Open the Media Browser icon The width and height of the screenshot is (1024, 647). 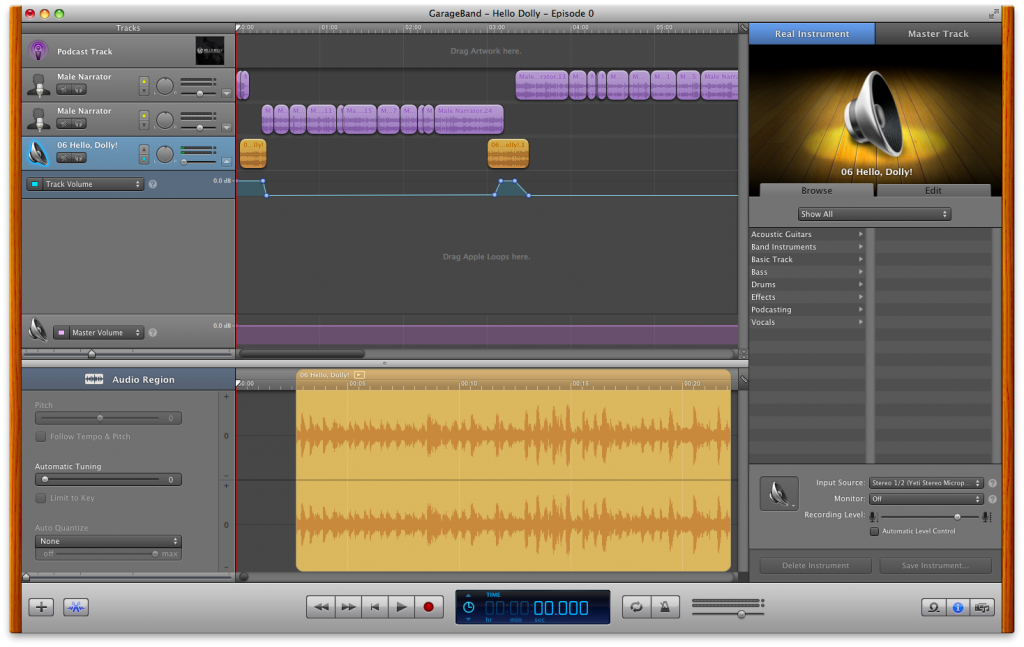(982, 608)
